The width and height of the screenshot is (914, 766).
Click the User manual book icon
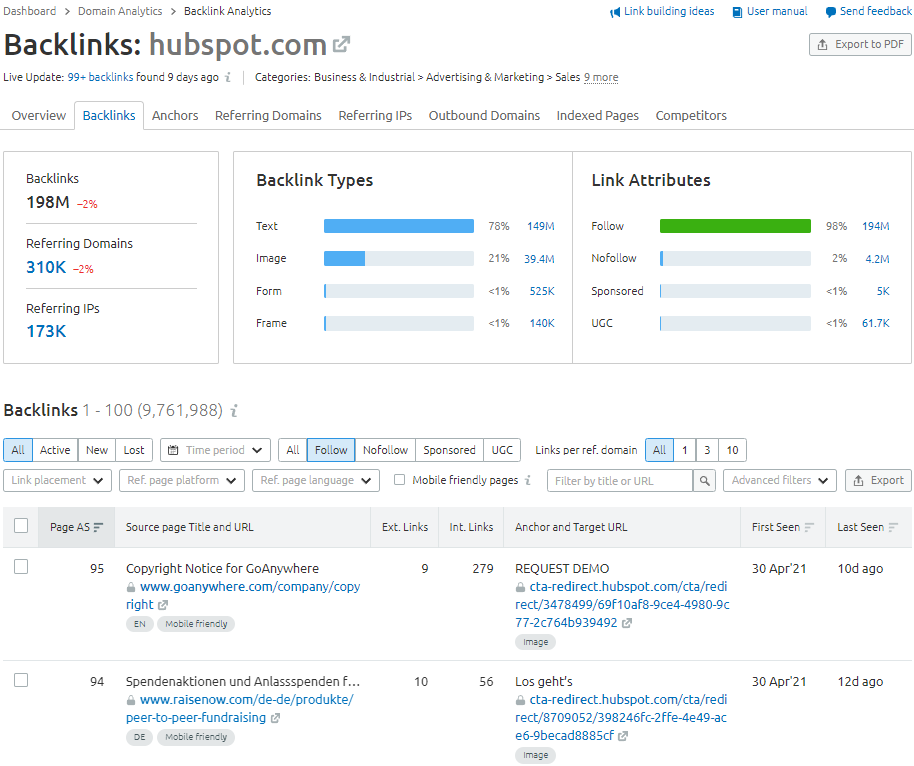click(x=737, y=12)
